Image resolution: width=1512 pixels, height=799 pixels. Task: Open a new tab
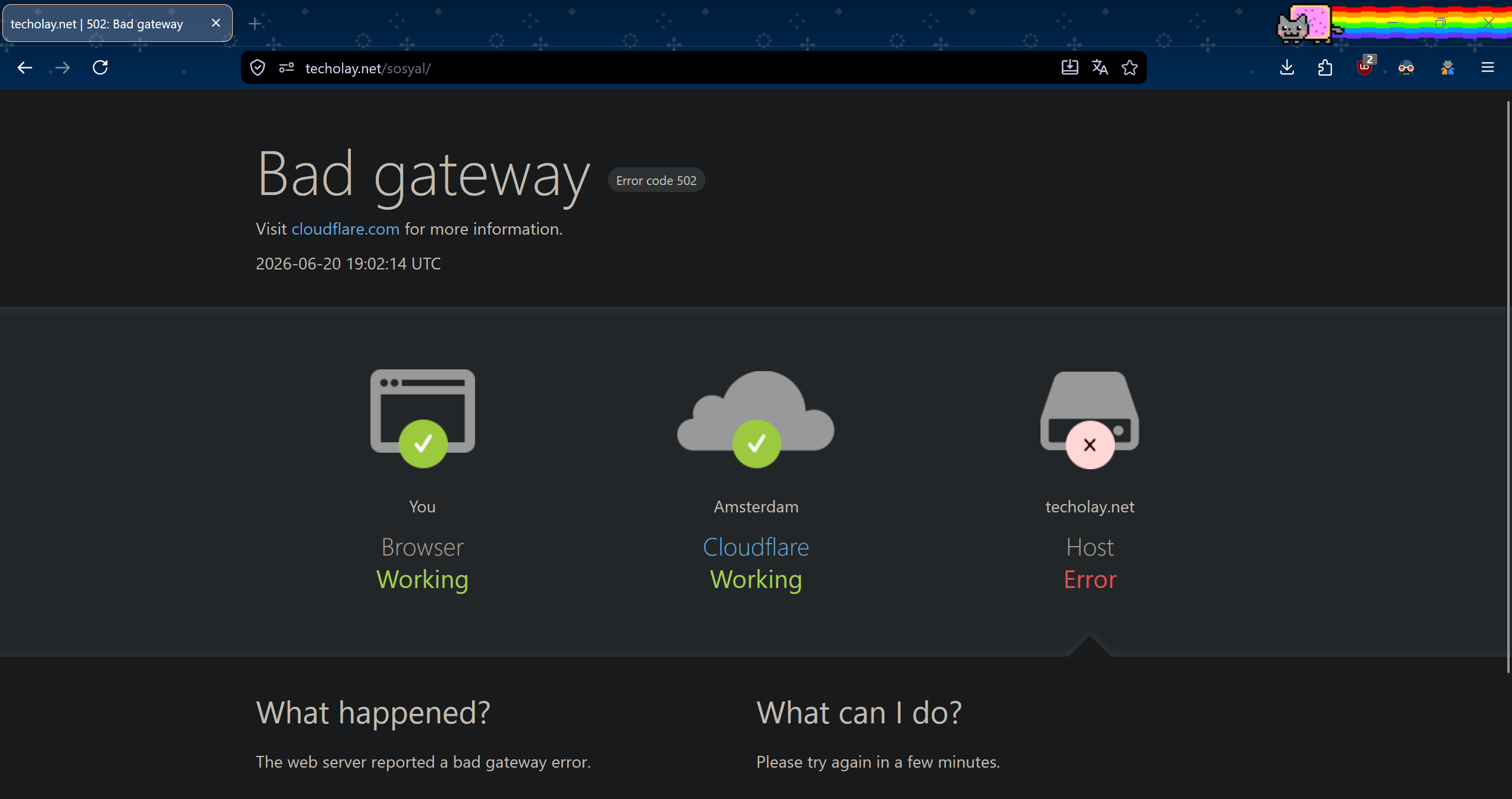point(255,24)
